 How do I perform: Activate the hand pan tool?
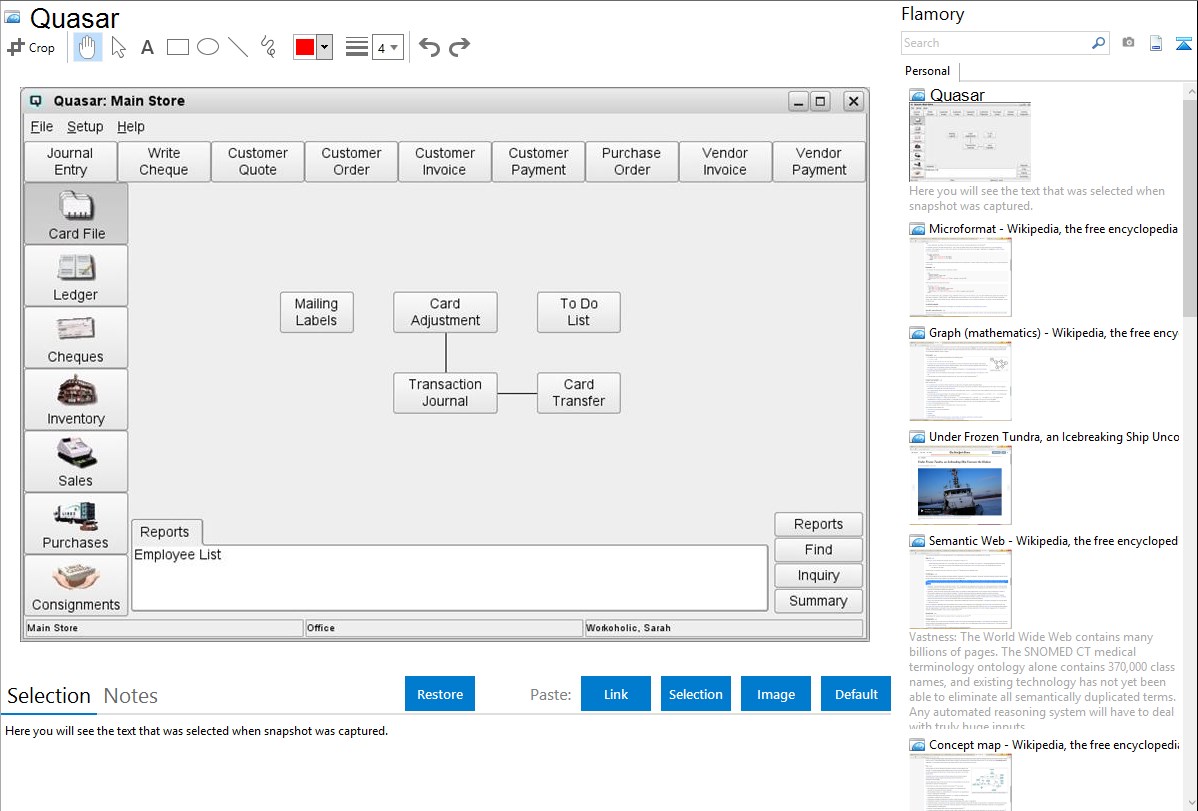tap(88, 47)
